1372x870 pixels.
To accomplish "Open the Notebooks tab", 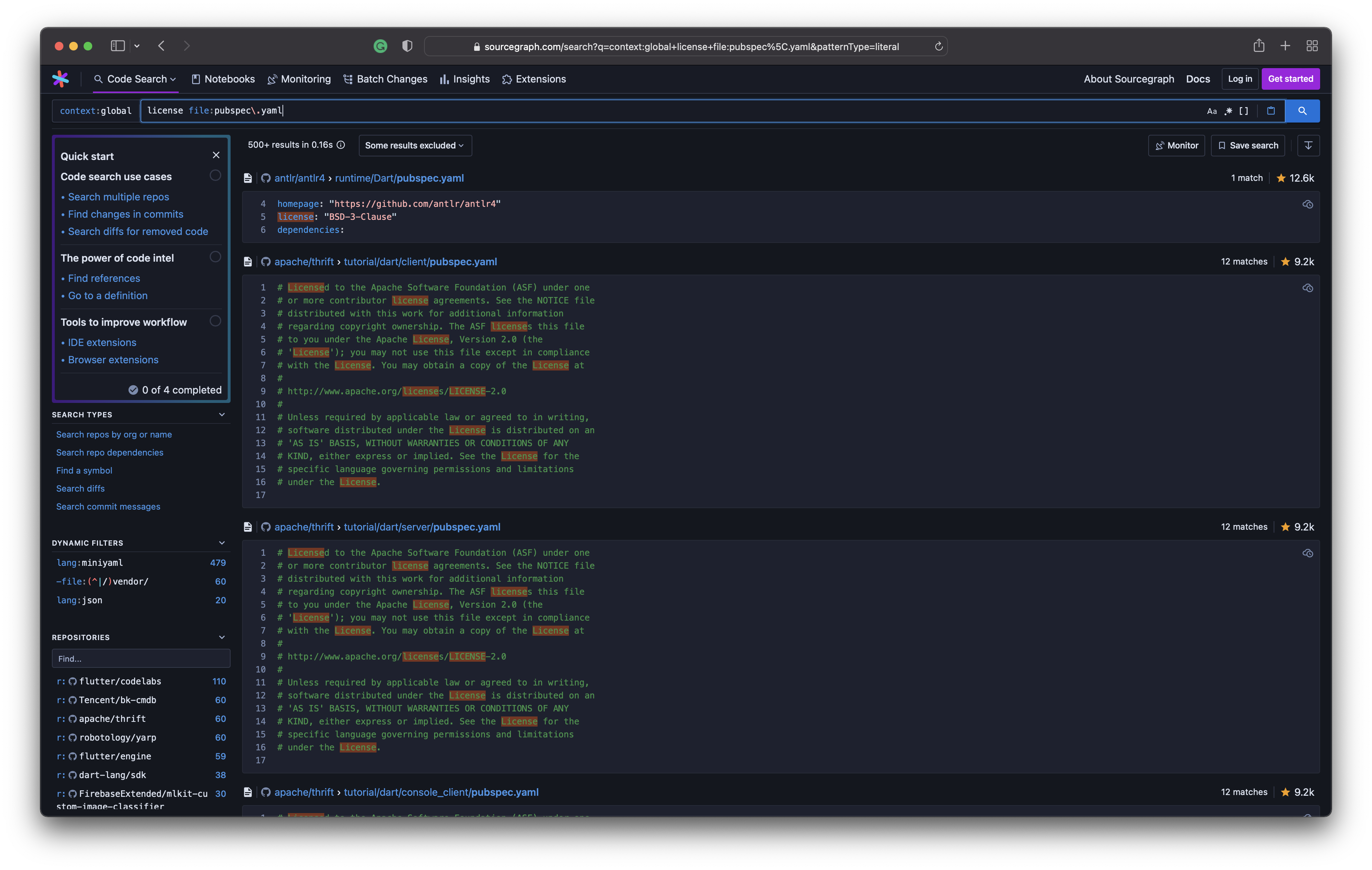I will pyautogui.click(x=223, y=79).
